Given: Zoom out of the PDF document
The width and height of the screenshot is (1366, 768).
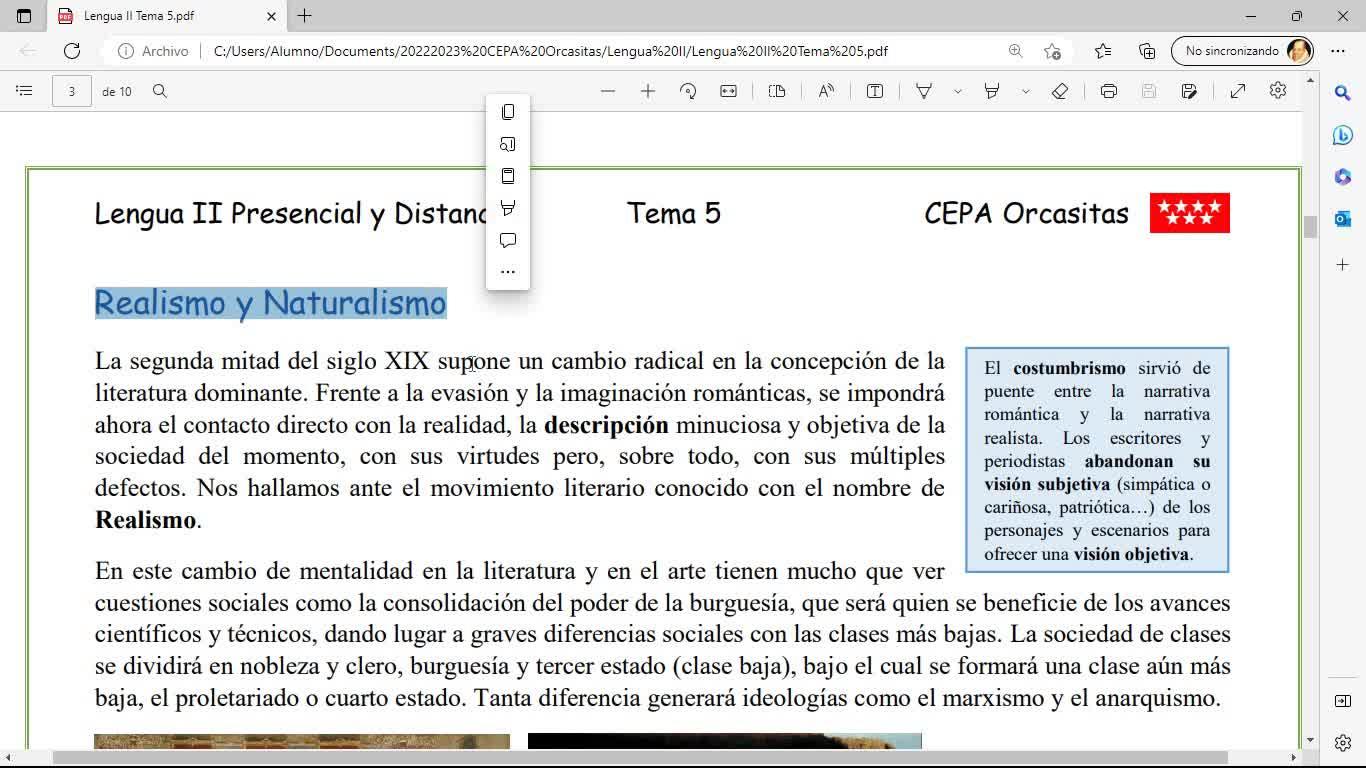Looking at the screenshot, I should coord(608,91).
